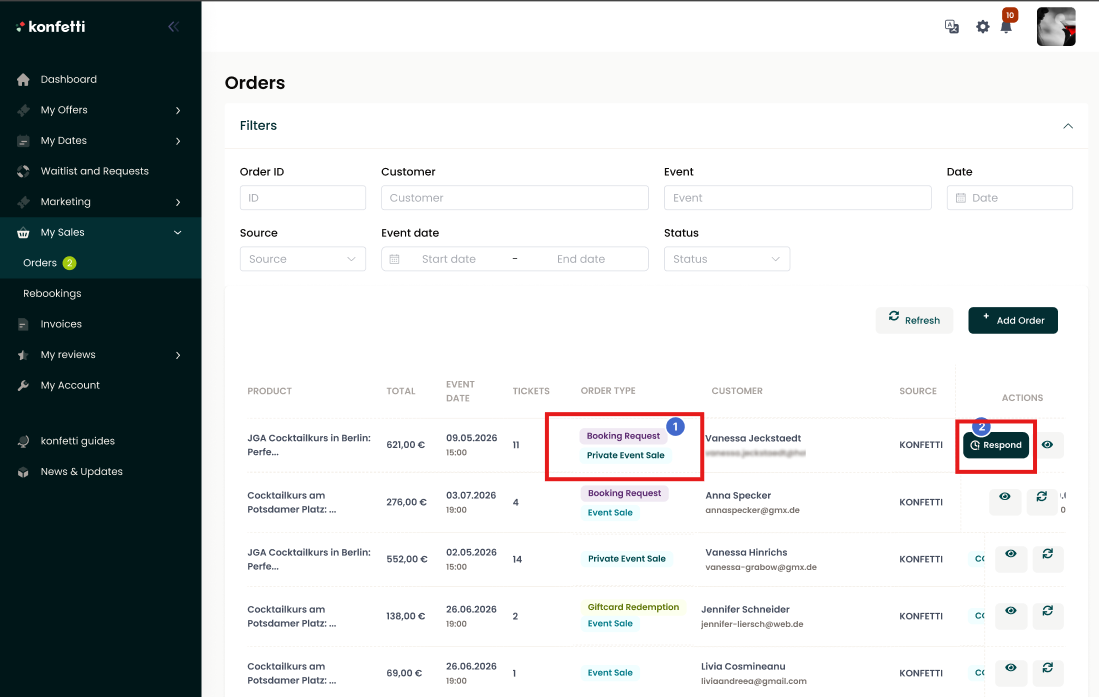View Livia Cosmineanu's order via eye icon
Screen dimensions: 1099x697
coord(1011,668)
